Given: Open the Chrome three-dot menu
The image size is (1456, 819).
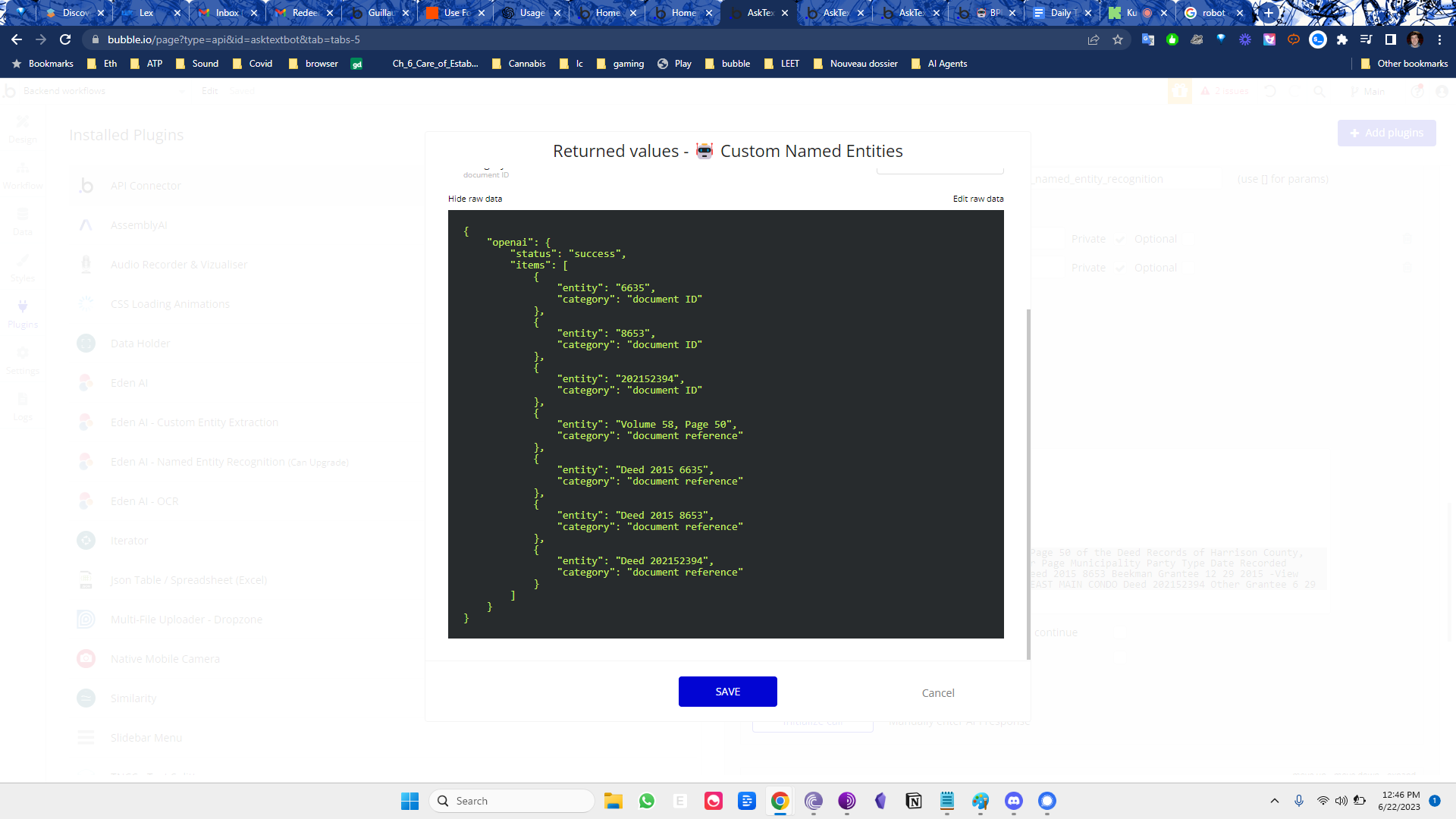Looking at the screenshot, I should coord(1439,39).
